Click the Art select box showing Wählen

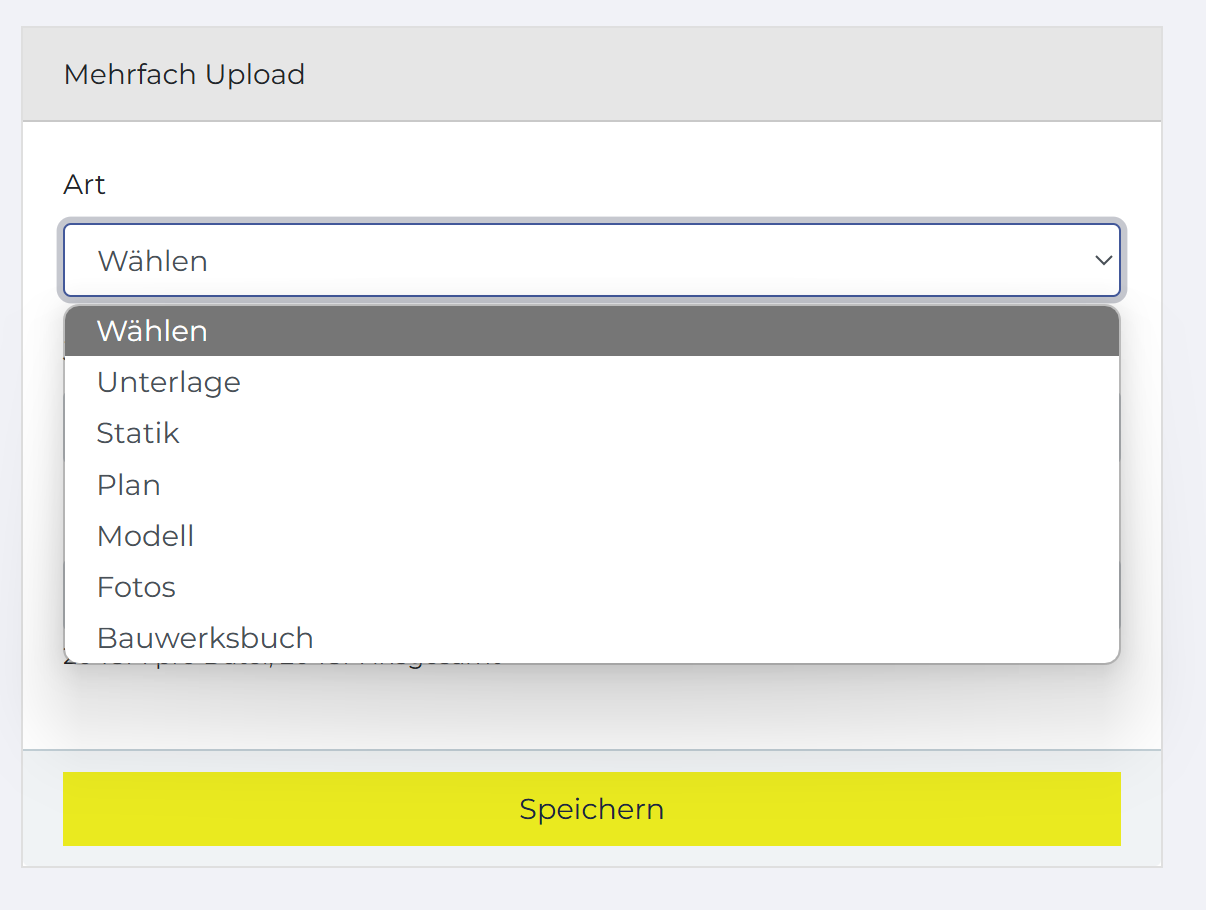pos(592,260)
